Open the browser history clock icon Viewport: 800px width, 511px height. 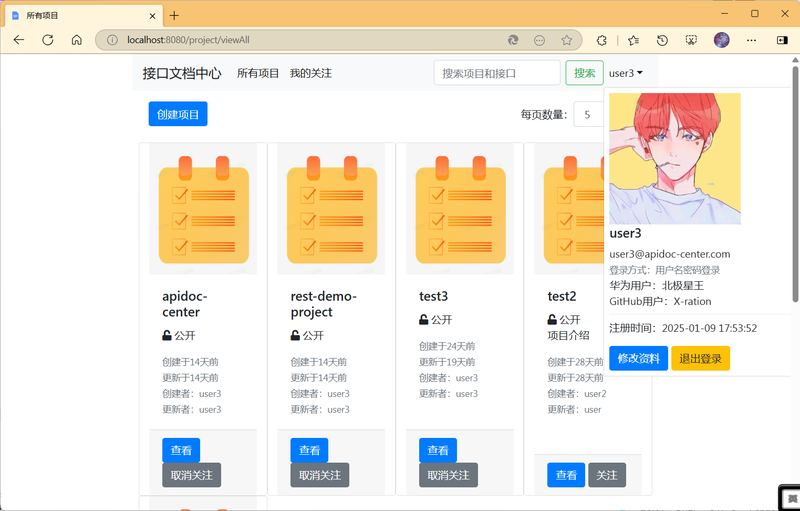tap(662, 40)
